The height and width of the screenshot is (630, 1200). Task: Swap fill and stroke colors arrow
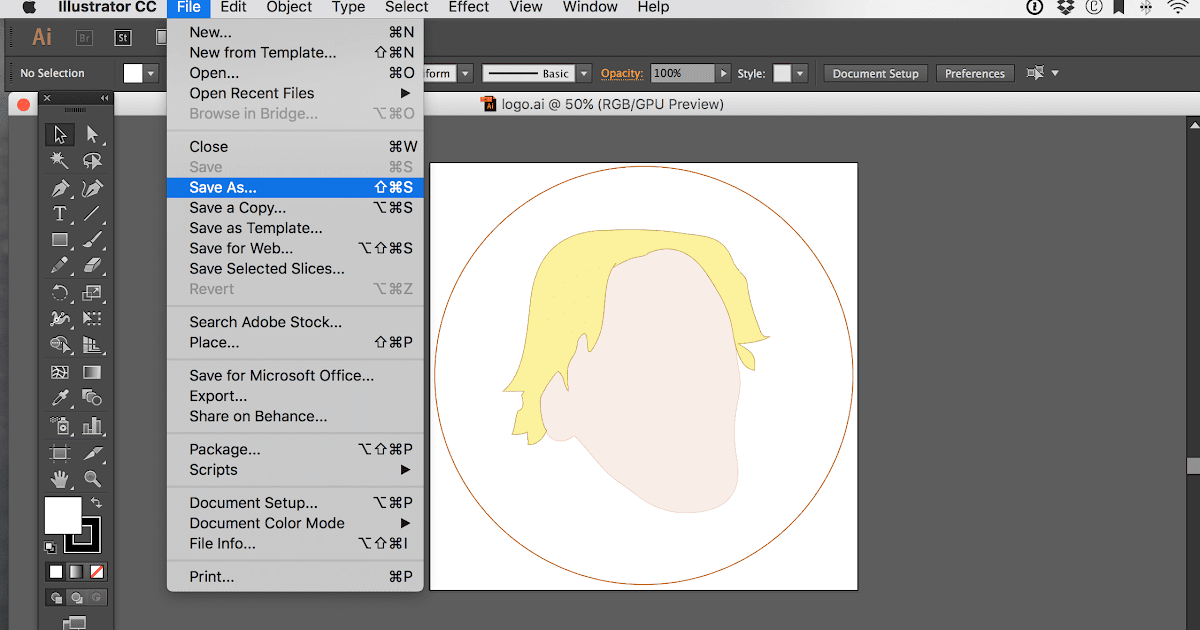click(x=96, y=503)
